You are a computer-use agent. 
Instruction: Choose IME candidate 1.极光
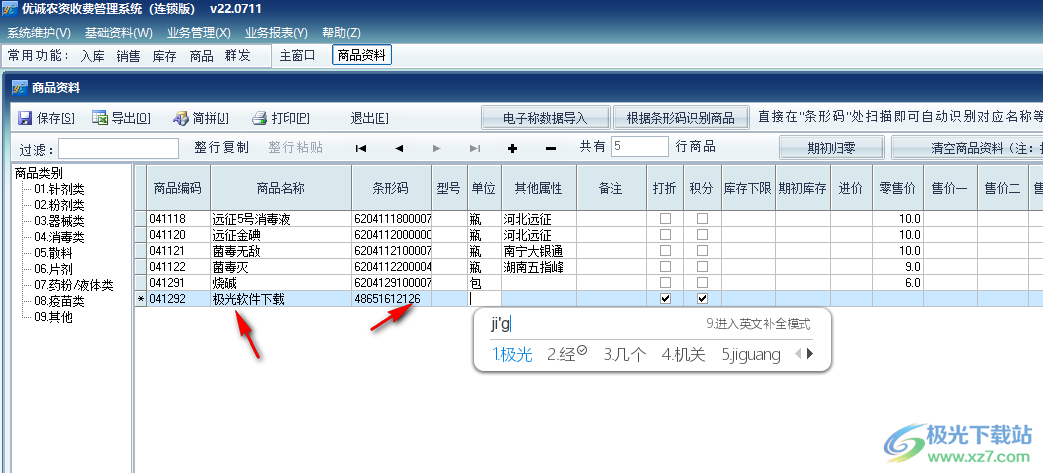pyautogui.click(x=512, y=355)
